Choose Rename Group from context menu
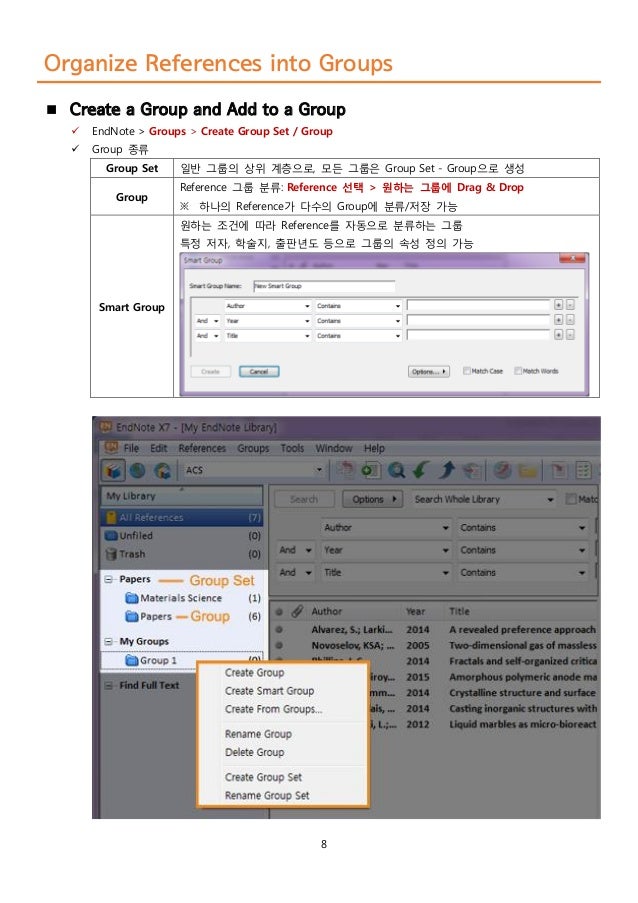638x903 pixels. coord(258,734)
